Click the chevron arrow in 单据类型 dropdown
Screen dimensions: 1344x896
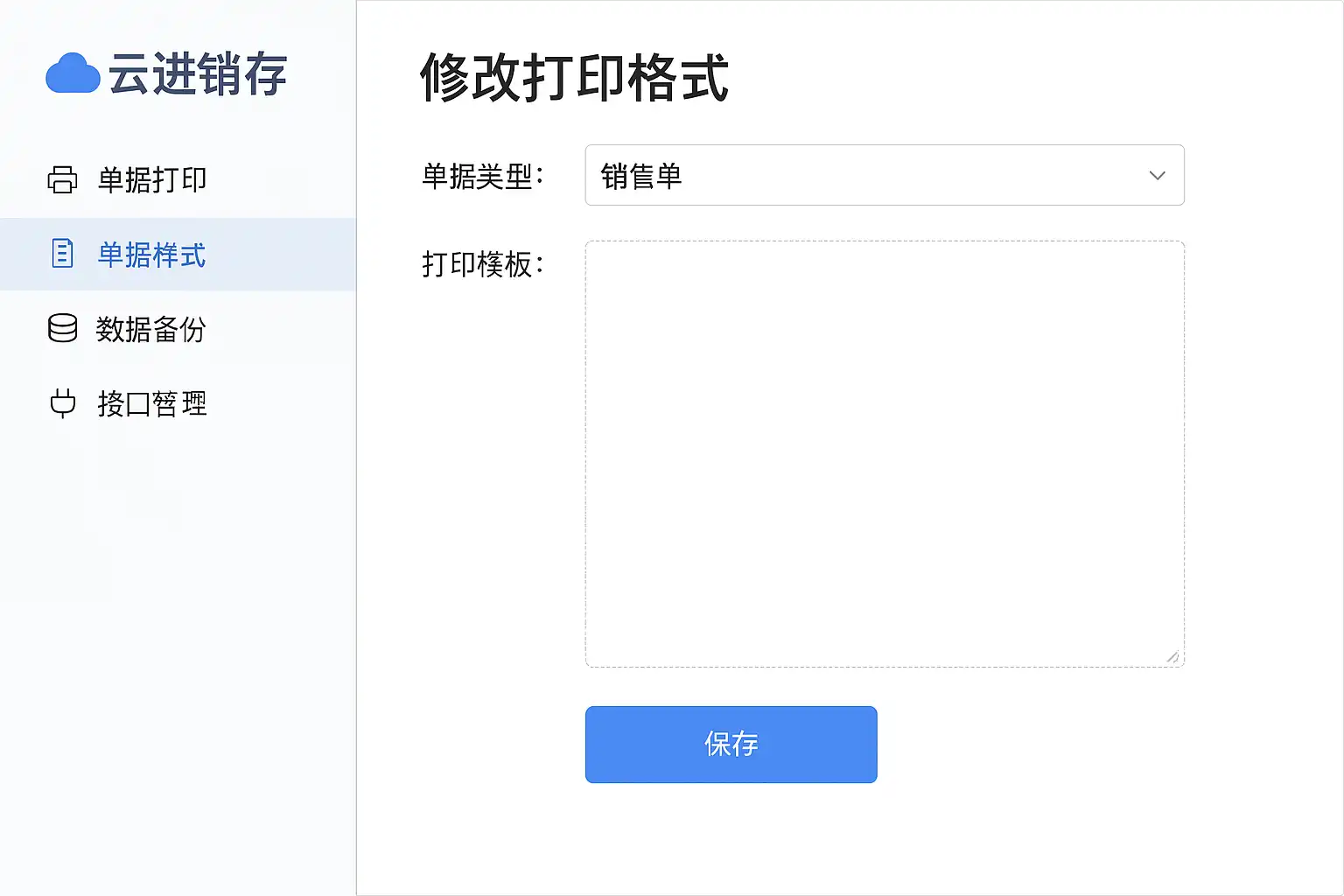tap(1157, 176)
